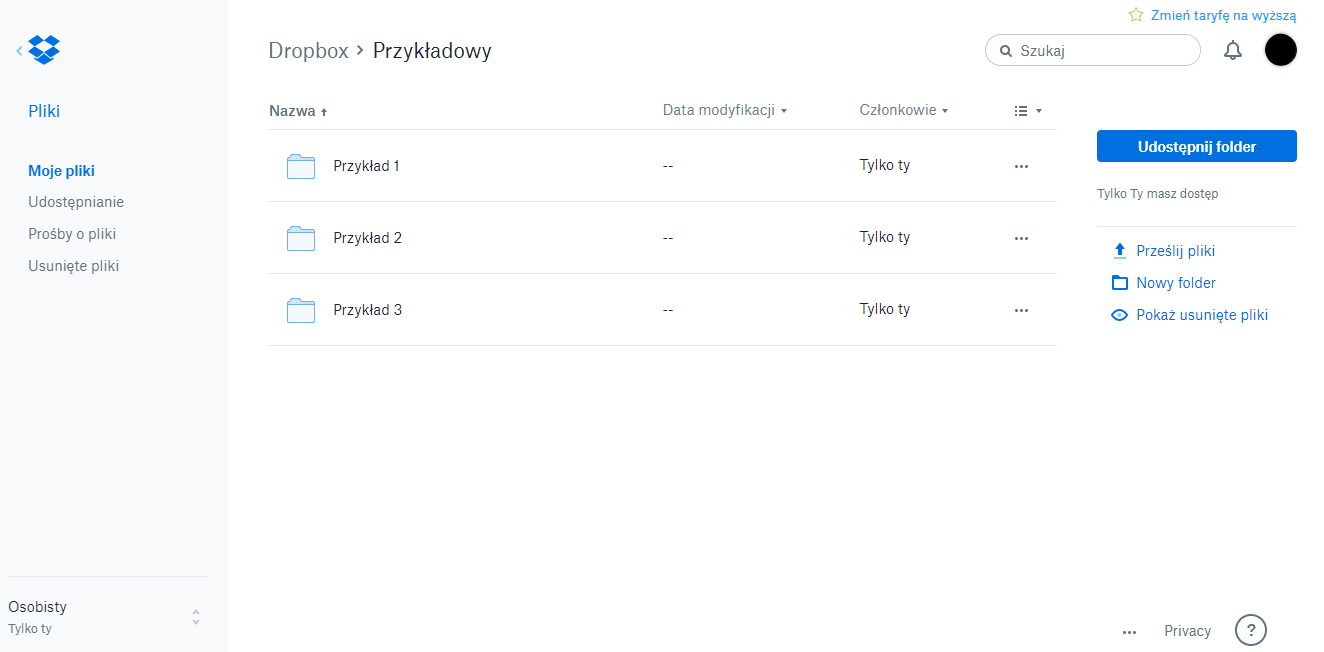1324x652 pixels.
Task: Open more options for Przykład 2
Action: pyautogui.click(x=1021, y=238)
